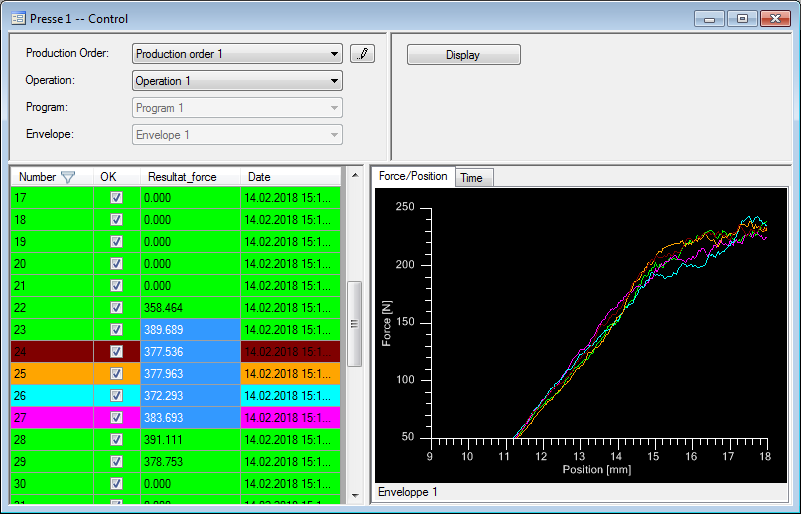Click the force value 372.293

click(190, 395)
